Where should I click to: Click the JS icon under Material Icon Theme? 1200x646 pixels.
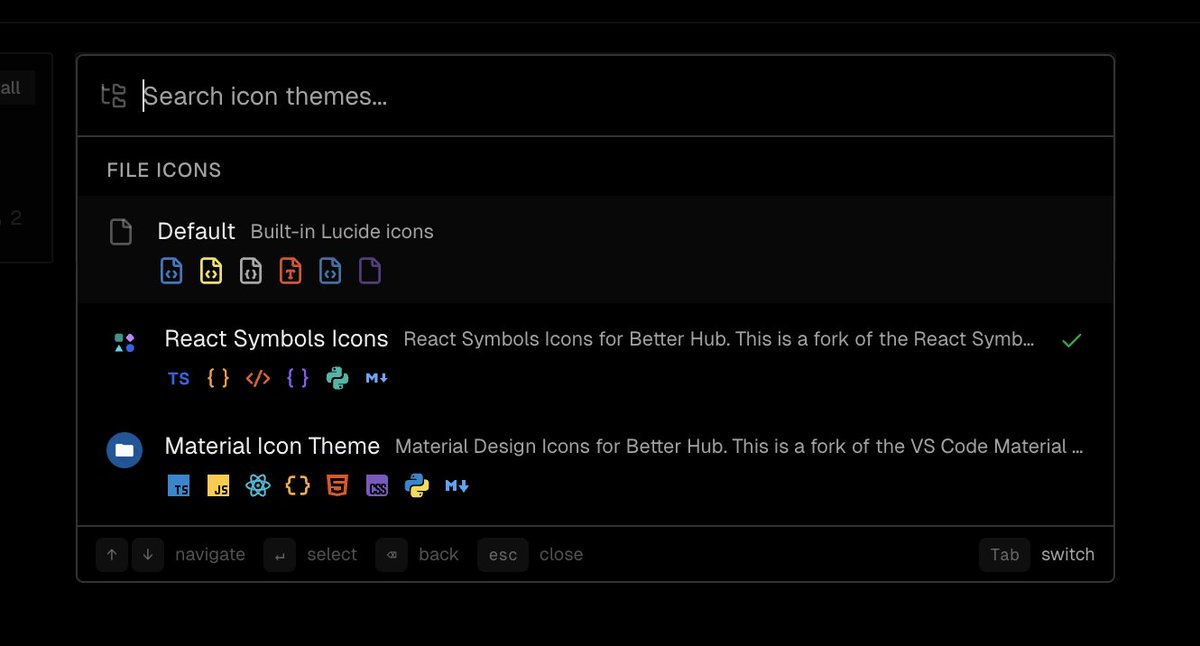(x=218, y=486)
